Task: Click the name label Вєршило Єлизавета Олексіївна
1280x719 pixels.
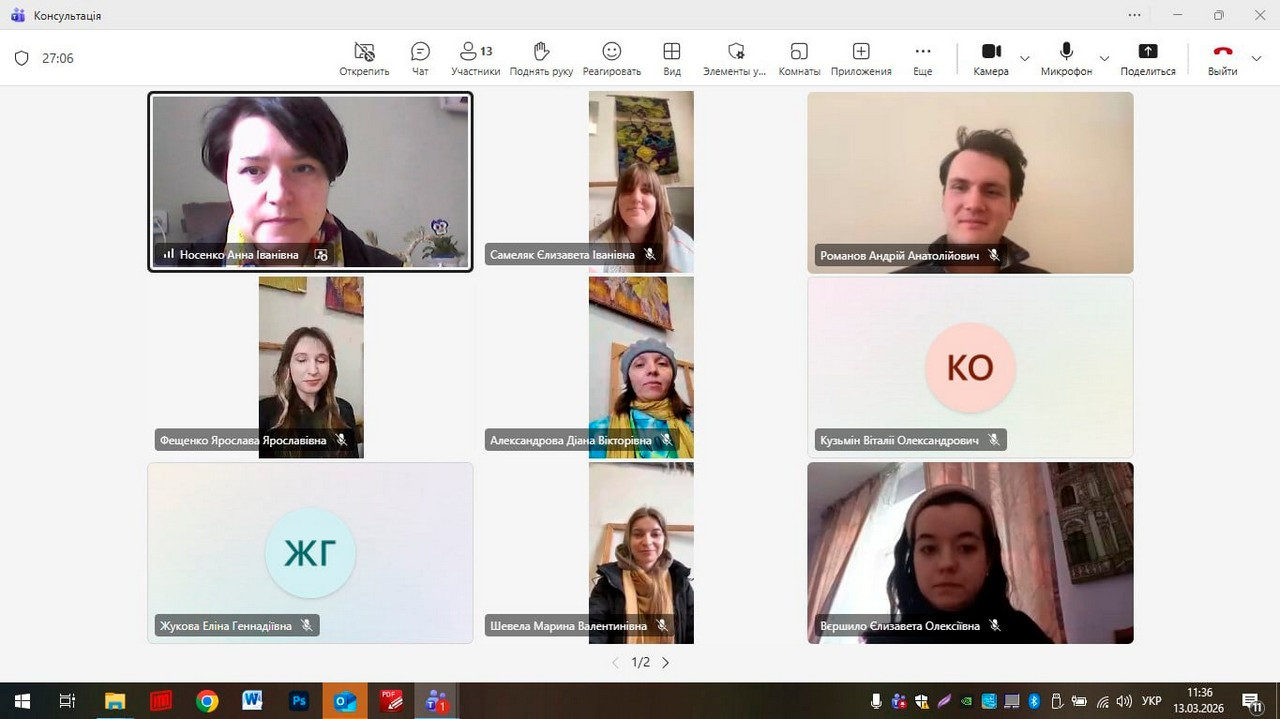Action: [x=900, y=625]
